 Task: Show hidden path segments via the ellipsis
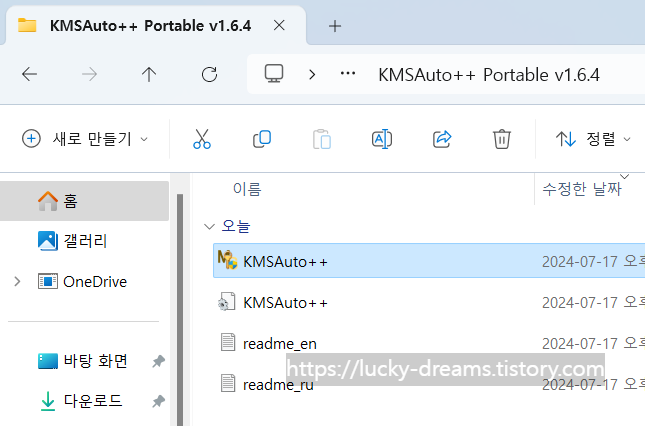pos(348,74)
